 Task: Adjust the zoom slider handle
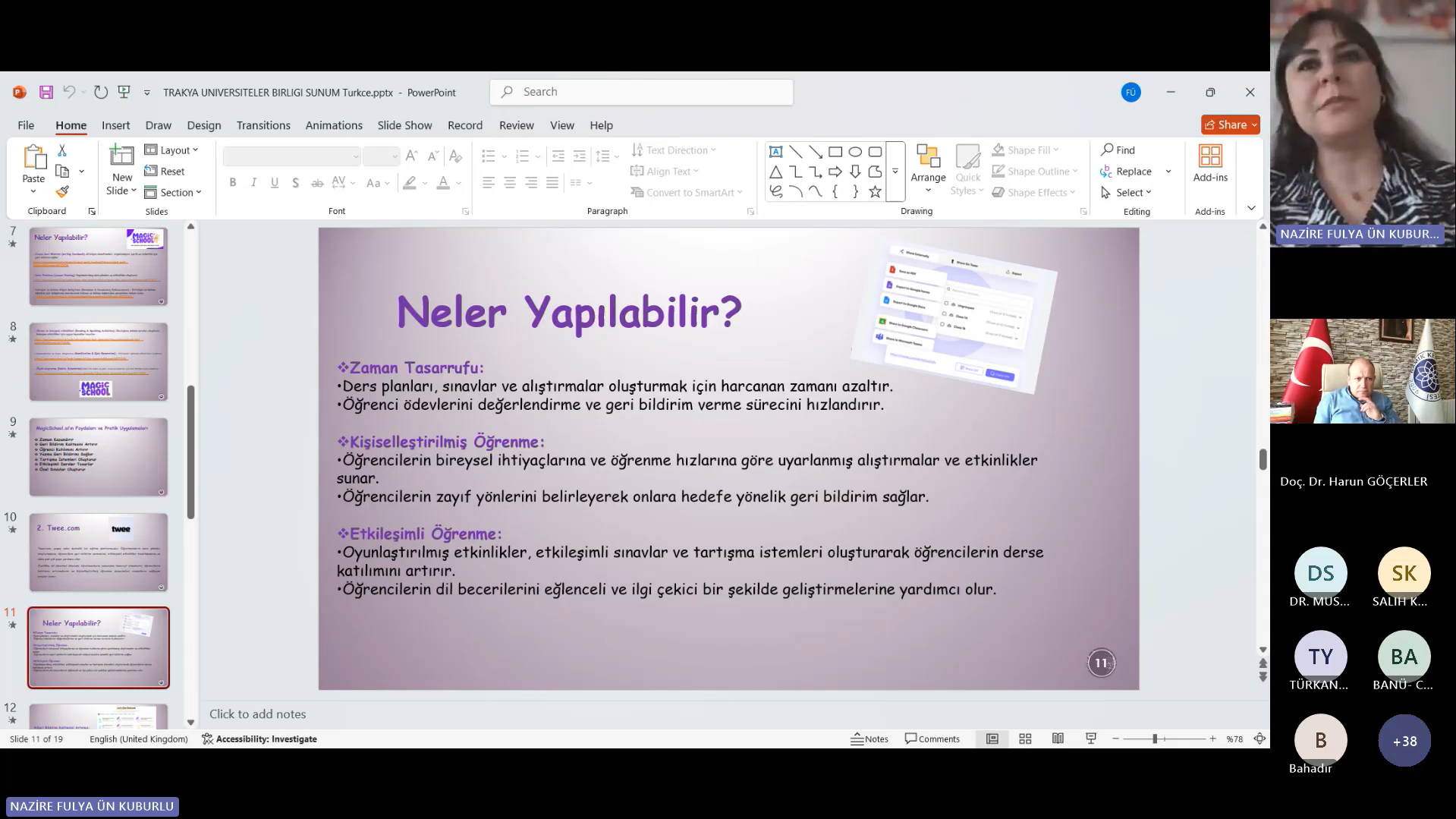coord(1155,739)
